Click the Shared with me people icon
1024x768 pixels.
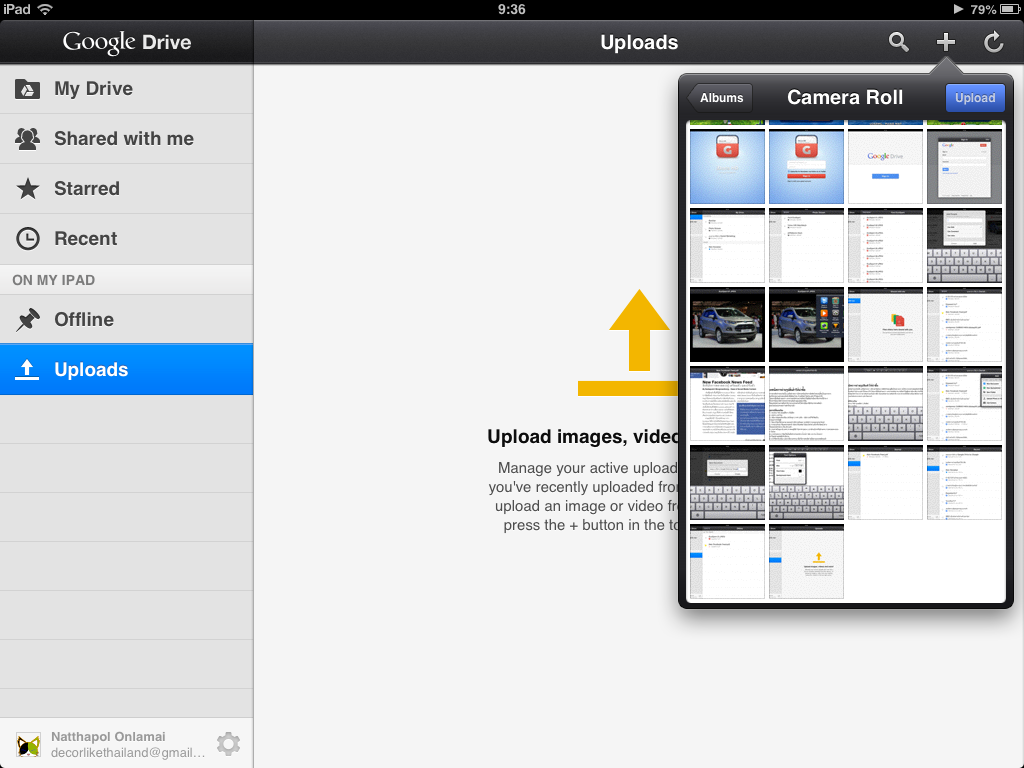pyautogui.click(x=27, y=138)
